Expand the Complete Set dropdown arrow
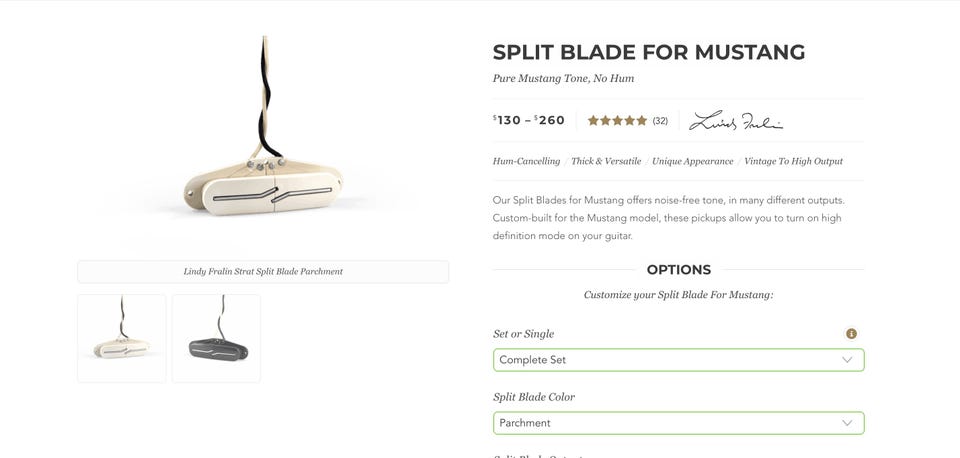 tap(847, 360)
